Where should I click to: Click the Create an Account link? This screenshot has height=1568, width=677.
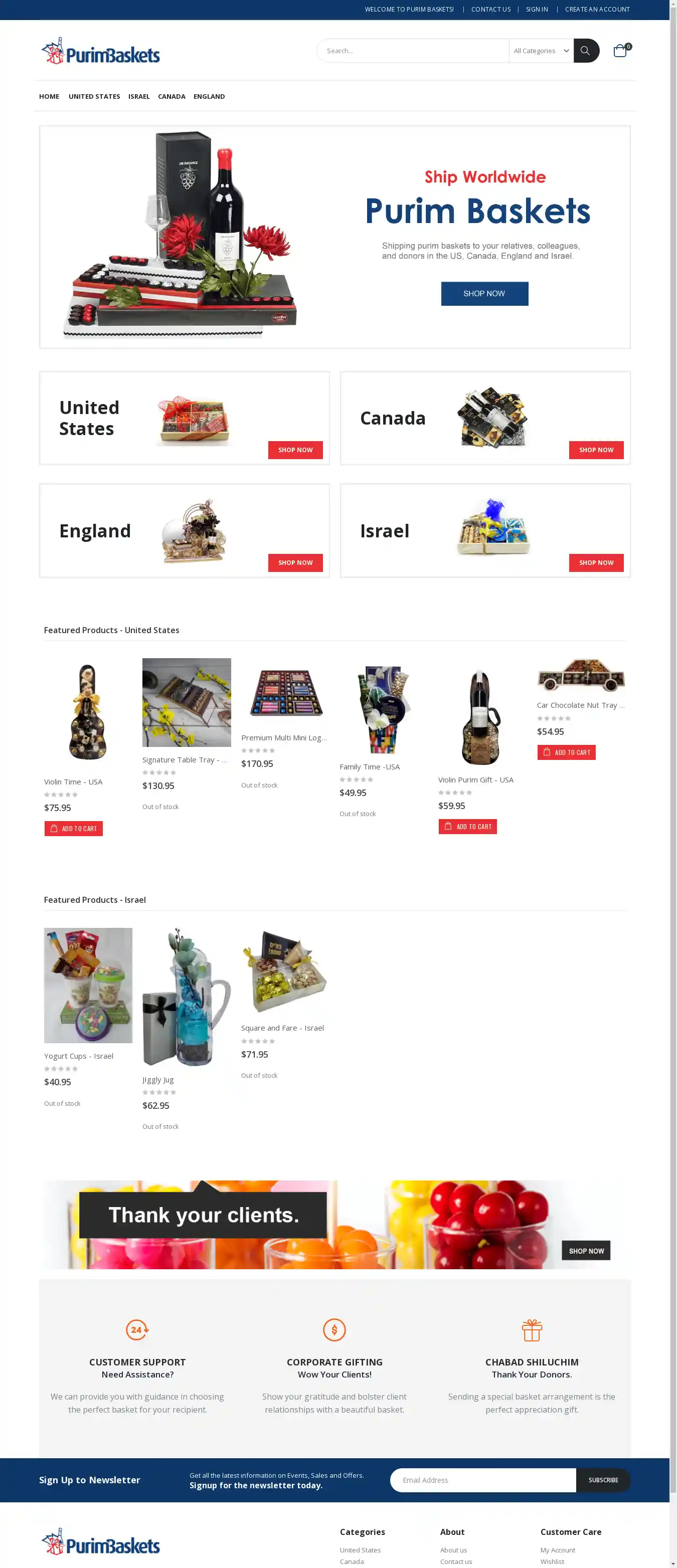point(597,9)
